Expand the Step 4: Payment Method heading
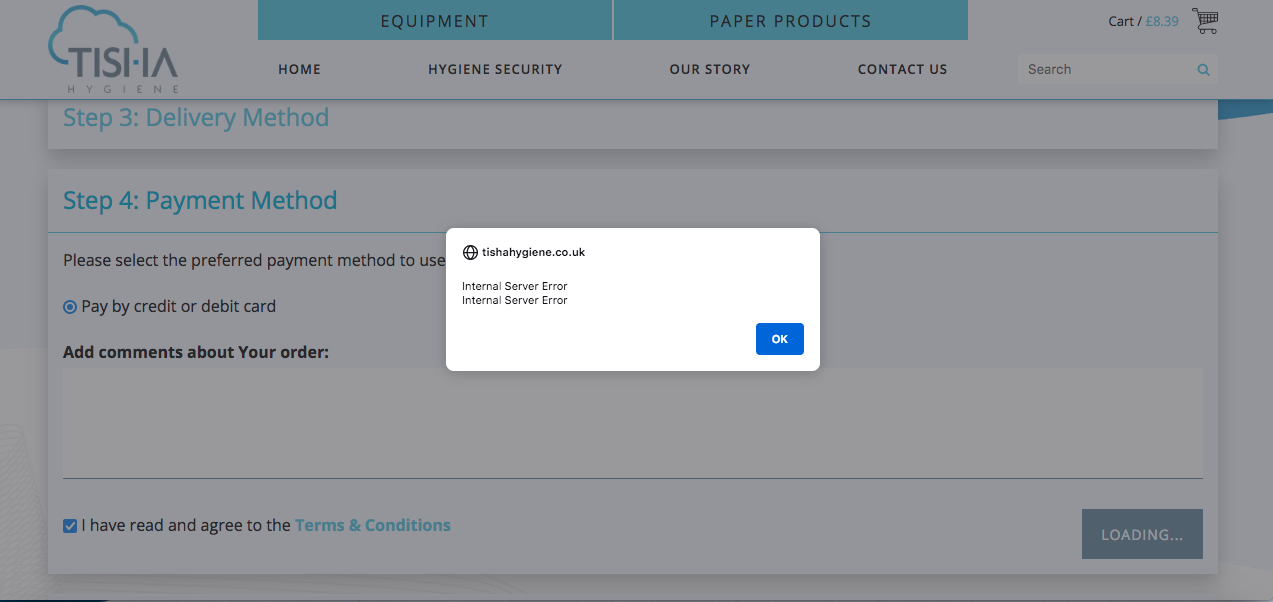The height and width of the screenshot is (602, 1273). pos(200,201)
